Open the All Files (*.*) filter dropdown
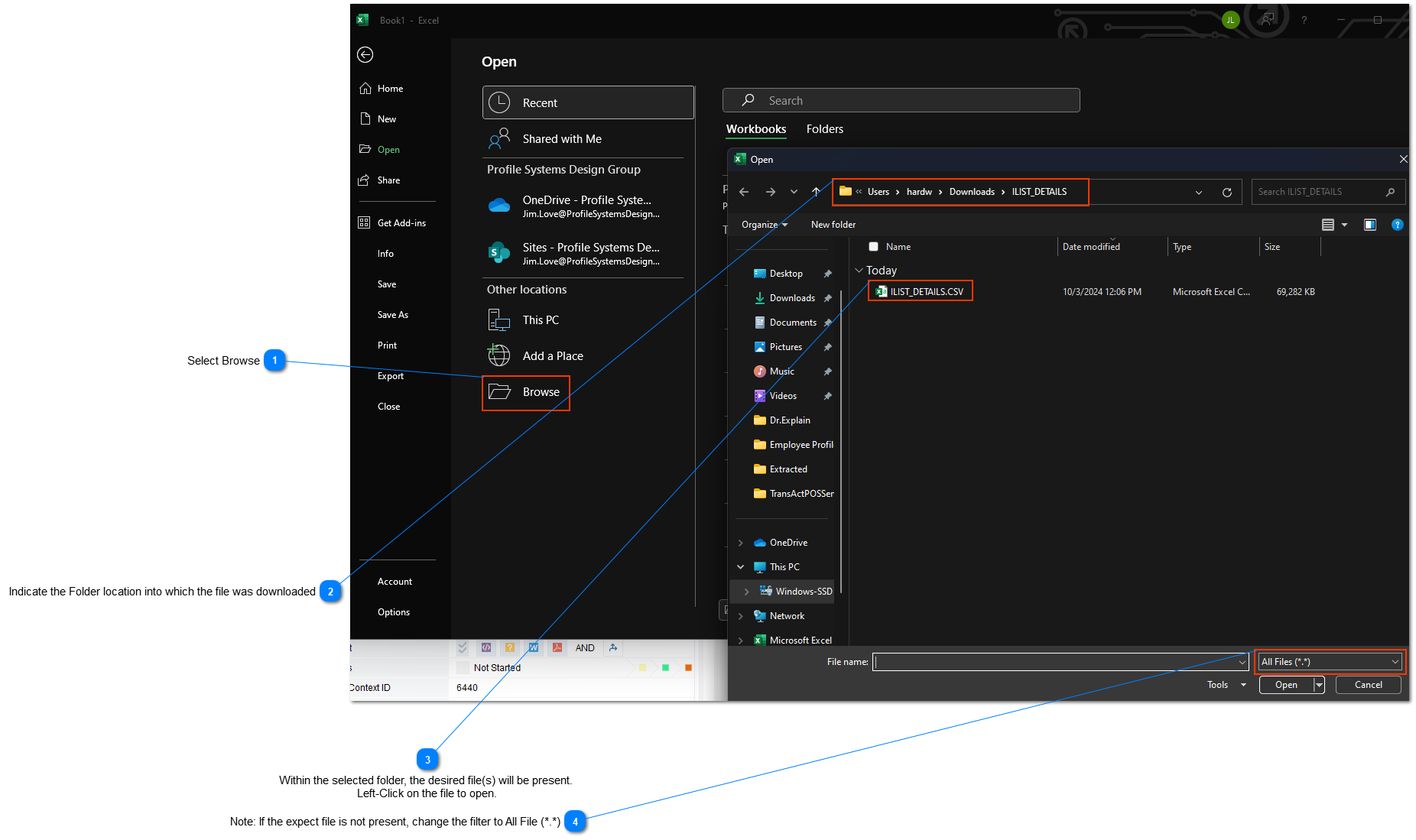The height and width of the screenshot is (840, 1416). 1329,662
